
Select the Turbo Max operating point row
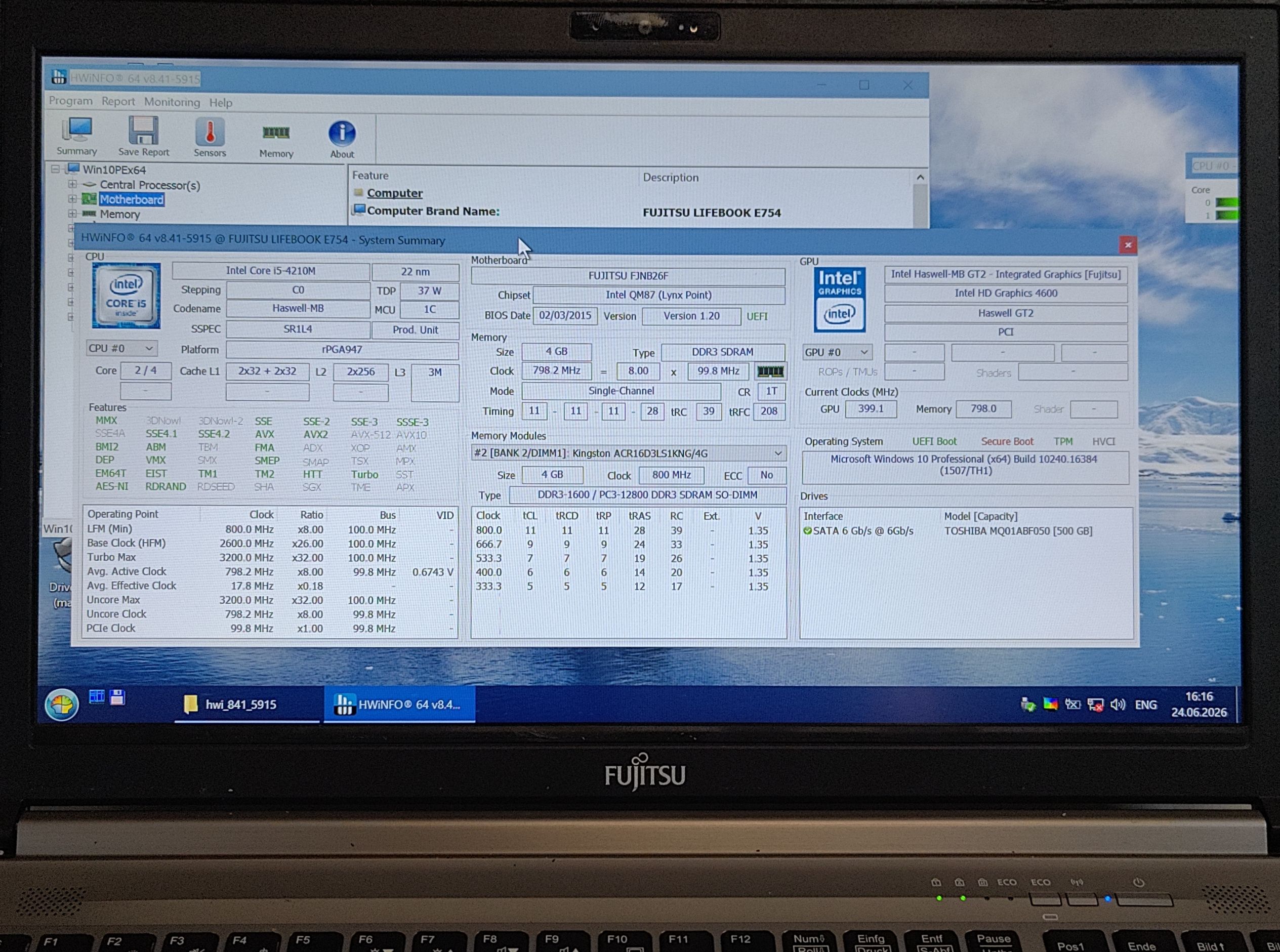pos(270,558)
